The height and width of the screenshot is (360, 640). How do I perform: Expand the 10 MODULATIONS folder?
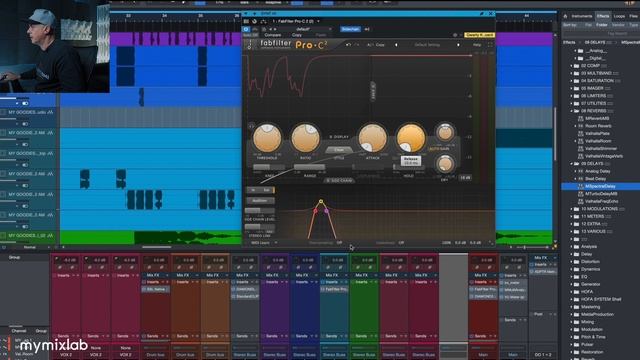click(x=571, y=209)
